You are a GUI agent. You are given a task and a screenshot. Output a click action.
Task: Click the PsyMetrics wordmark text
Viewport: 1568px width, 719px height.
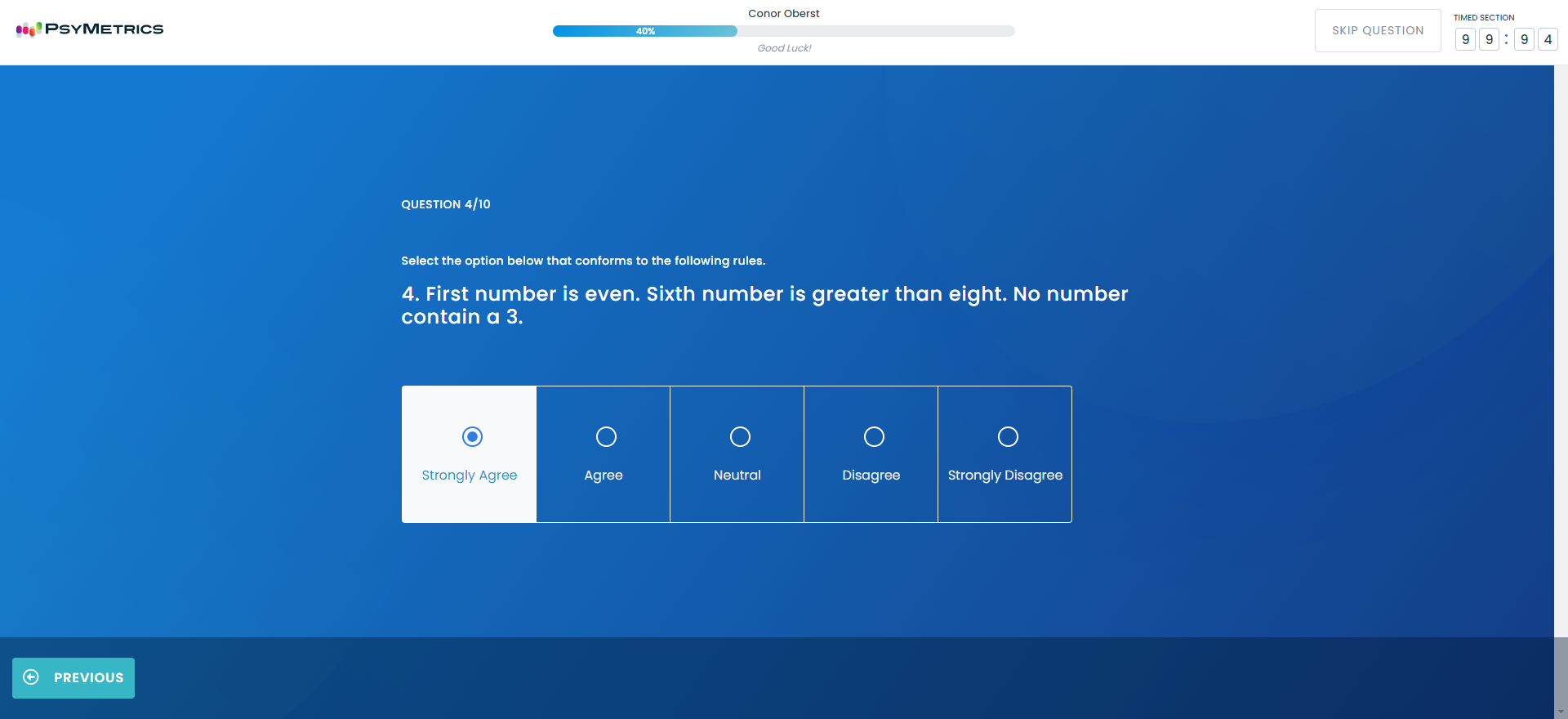pos(104,29)
